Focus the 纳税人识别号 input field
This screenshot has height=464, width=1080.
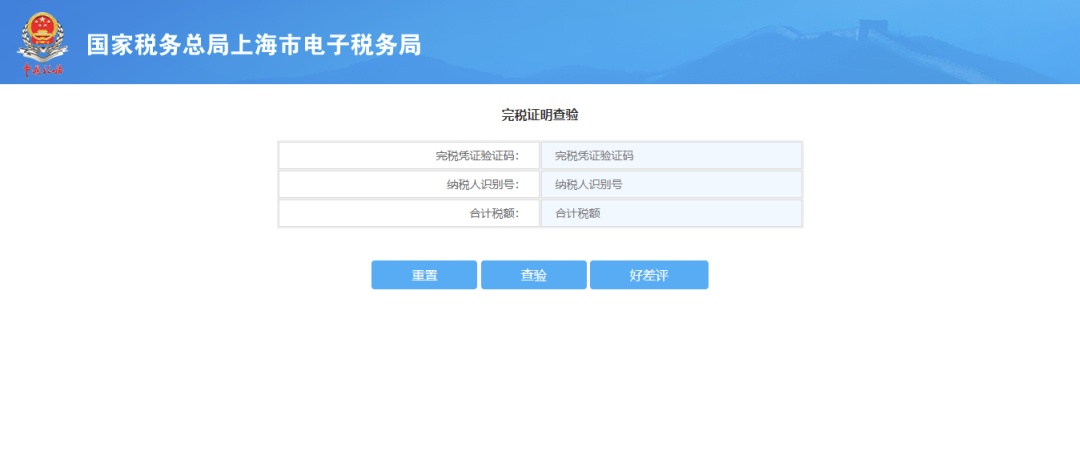click(672, 184)
